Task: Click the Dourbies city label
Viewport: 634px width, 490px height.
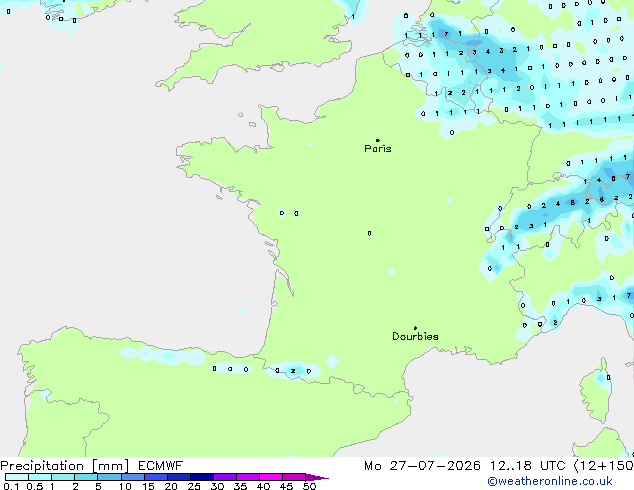Action: (x=415, y=336)
